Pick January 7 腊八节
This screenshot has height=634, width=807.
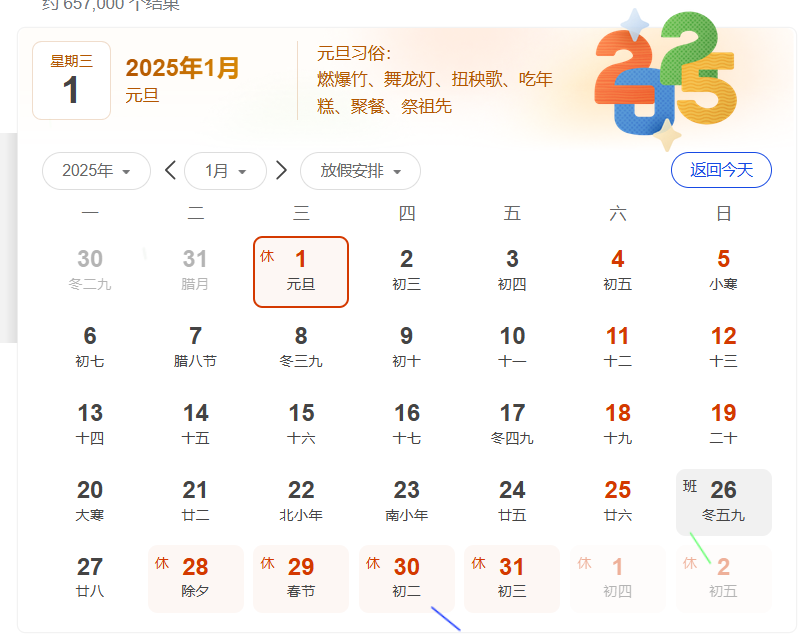click(195, 347)
